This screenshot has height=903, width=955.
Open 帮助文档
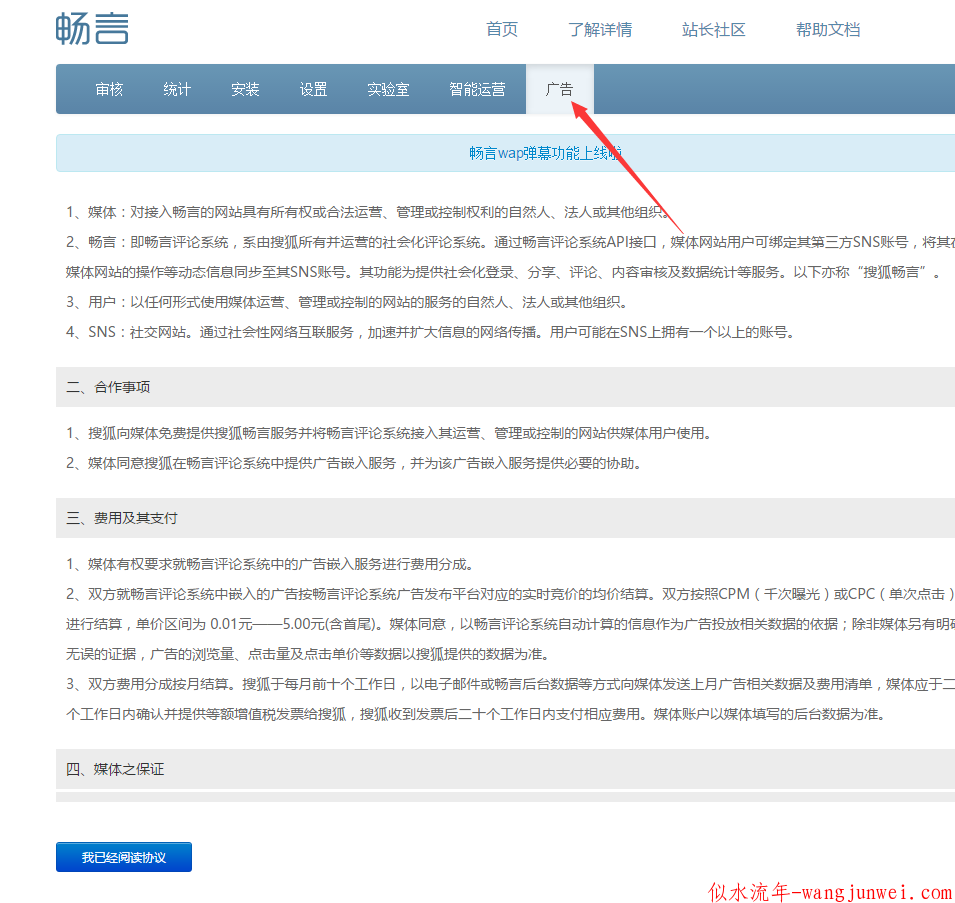[828, 29]
